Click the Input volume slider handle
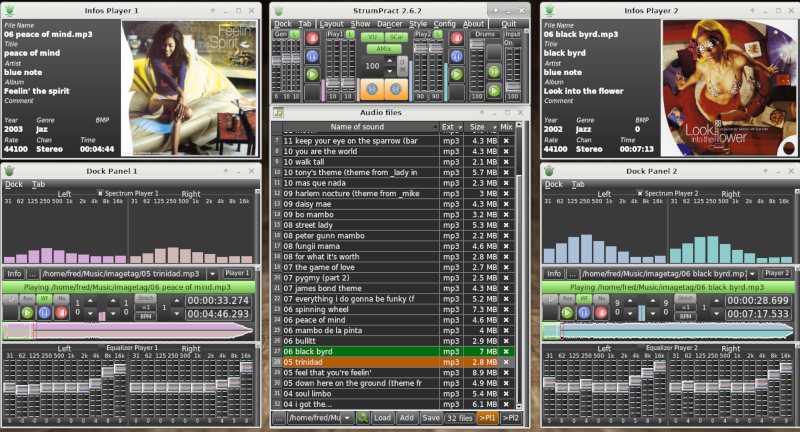The height and width of the screenshot is (432, 800). pyautogui.click(x=513, y=87)
